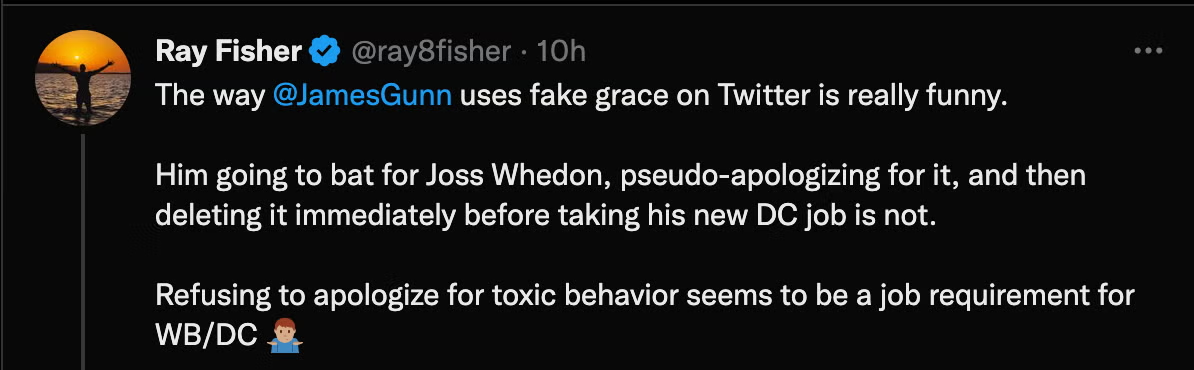Open the tweet via the 10h timestamp
1194x370 pixels.
coord(560,52)
